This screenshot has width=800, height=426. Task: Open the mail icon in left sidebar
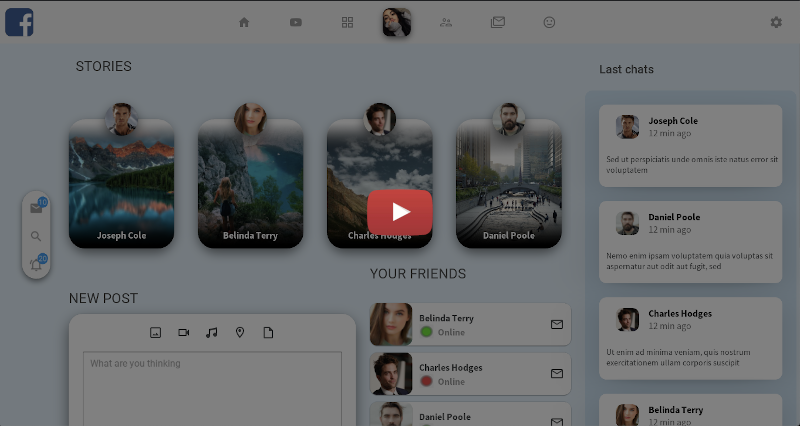click(36, 208)
